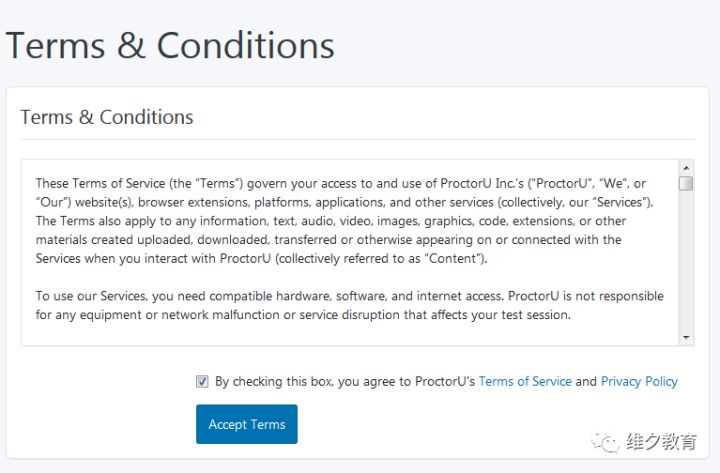Screen dimensions: 720x473
Task: Click the line beginning "for any equipment or network"
Action: tap(303, 315)
